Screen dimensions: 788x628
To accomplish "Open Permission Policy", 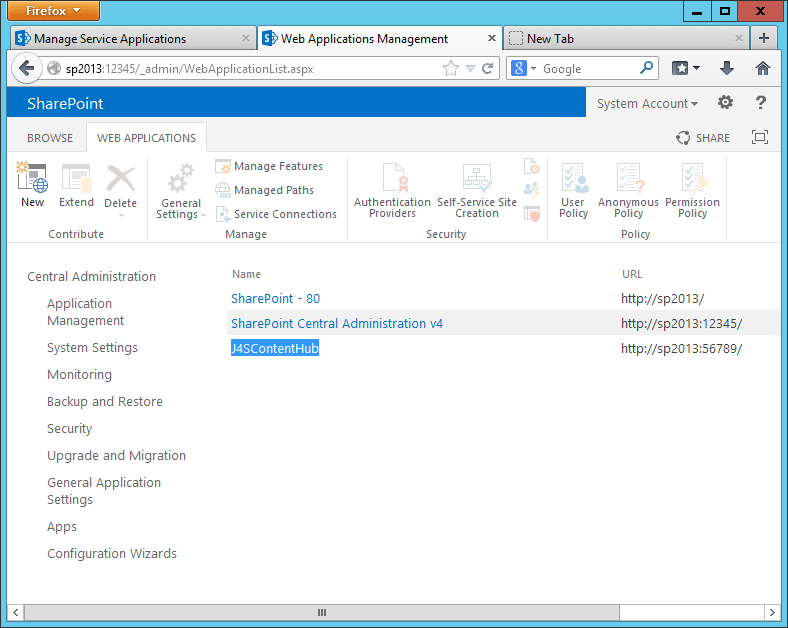I will click(692, 191).
